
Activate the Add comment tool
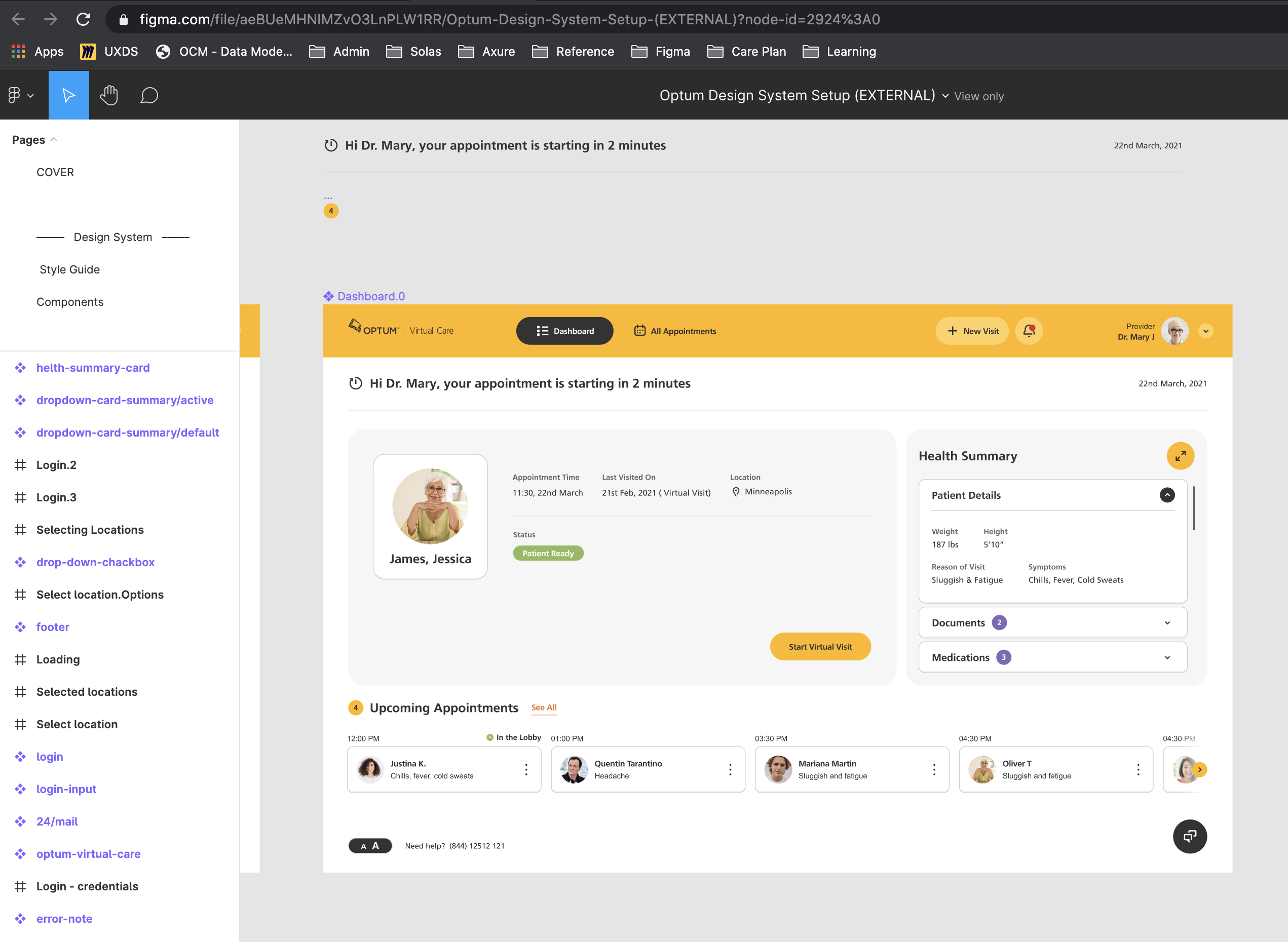point(149,95)
